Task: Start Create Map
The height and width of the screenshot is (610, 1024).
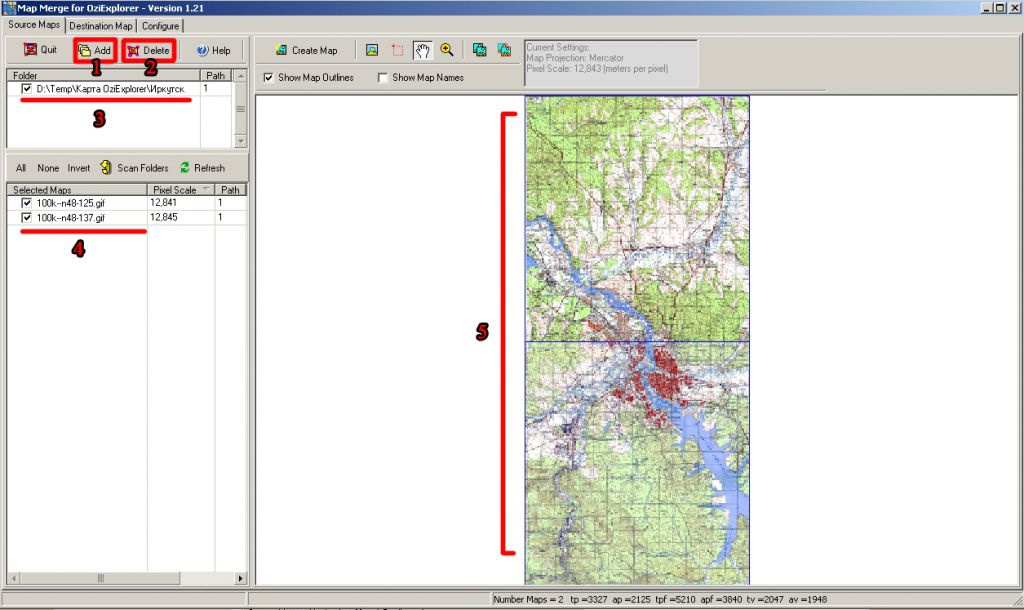Action: point(307,50)
